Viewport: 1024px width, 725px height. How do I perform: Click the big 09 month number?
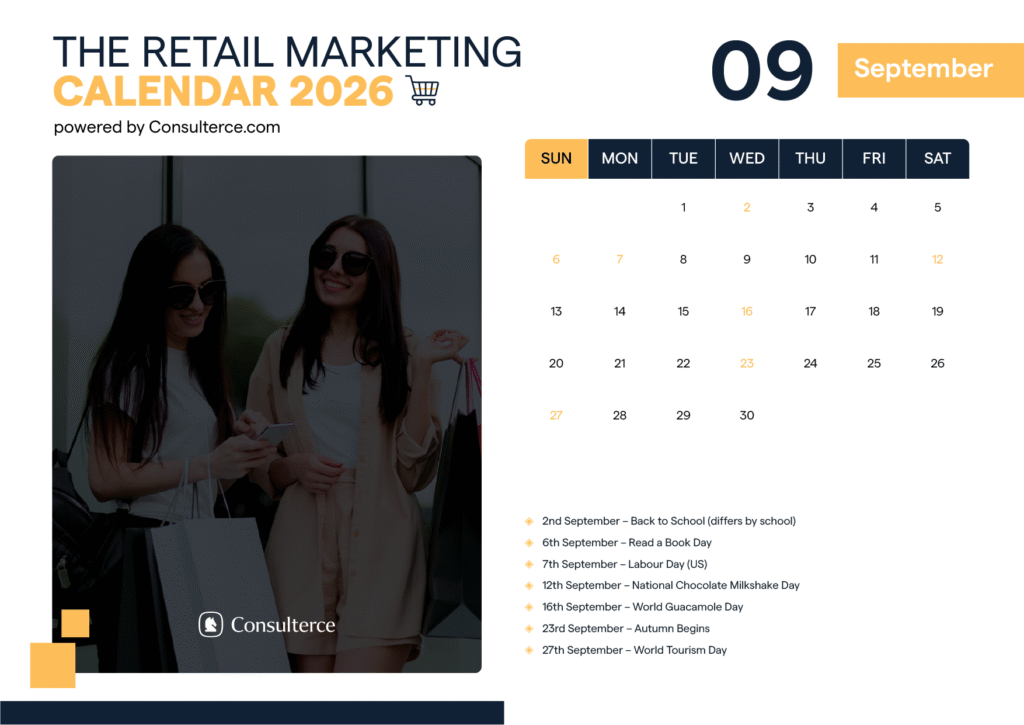(x=762, y=68)
